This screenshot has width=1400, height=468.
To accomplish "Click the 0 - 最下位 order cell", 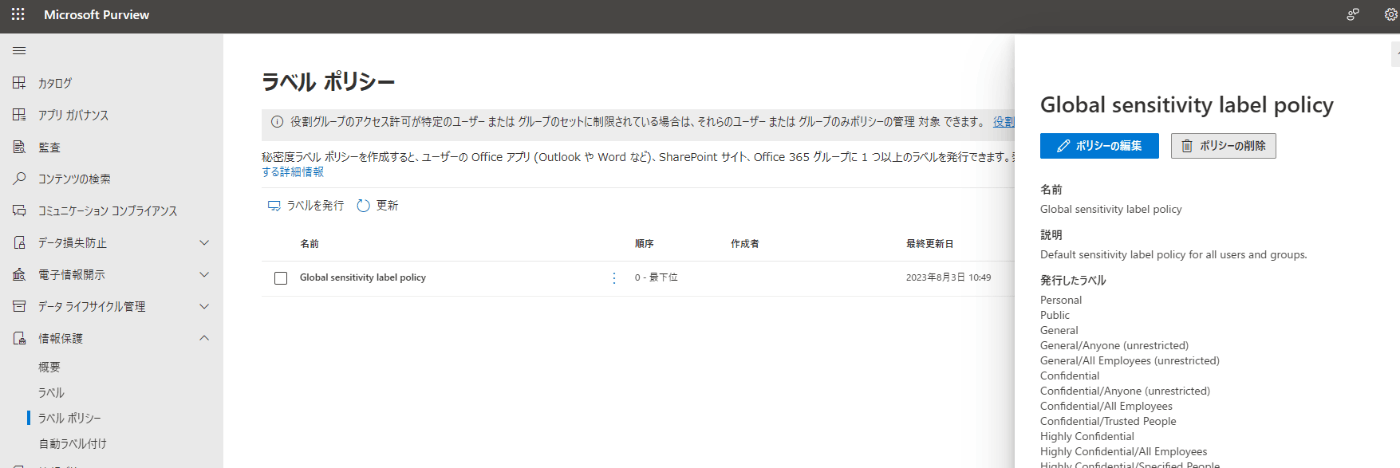I will [x=656, y=278].
